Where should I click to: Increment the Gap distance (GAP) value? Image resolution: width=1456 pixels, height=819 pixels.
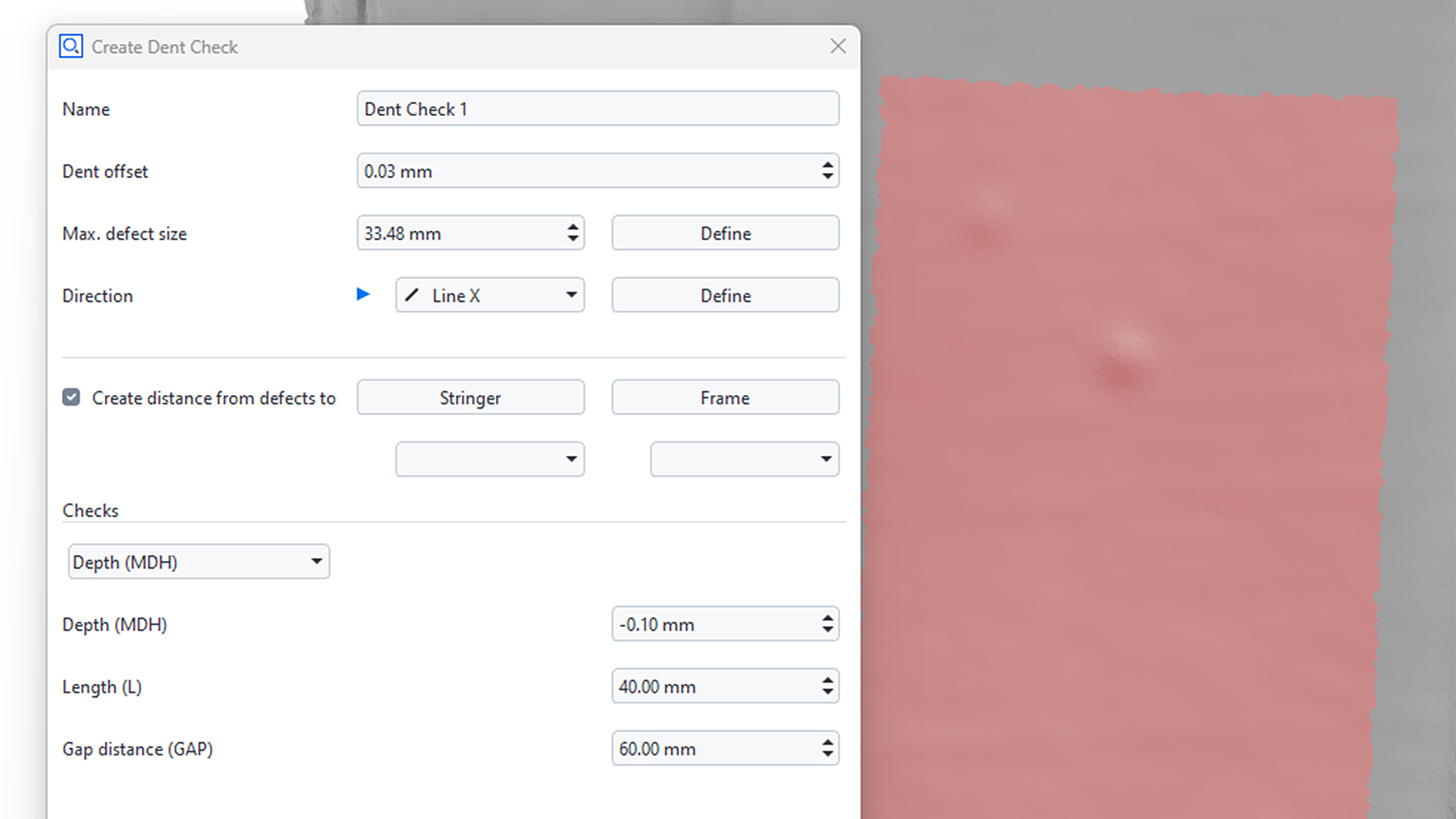point(828,742)
